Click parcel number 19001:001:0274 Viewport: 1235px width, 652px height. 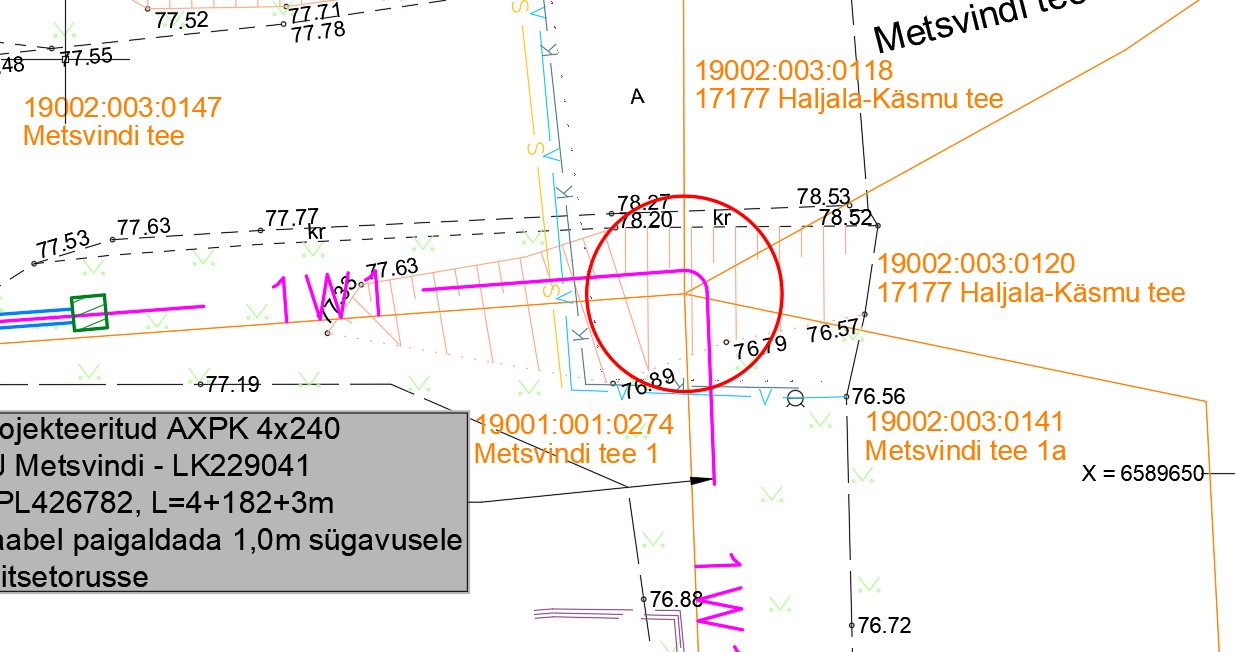pos(574,424)
